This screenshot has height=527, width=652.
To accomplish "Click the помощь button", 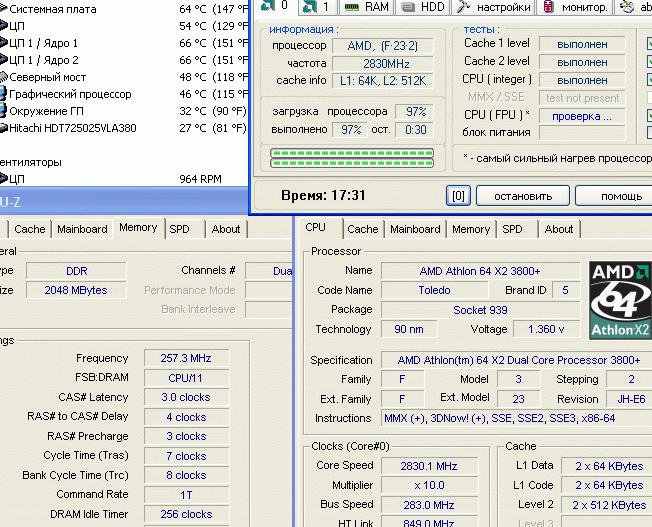I will tap(620, 196).
